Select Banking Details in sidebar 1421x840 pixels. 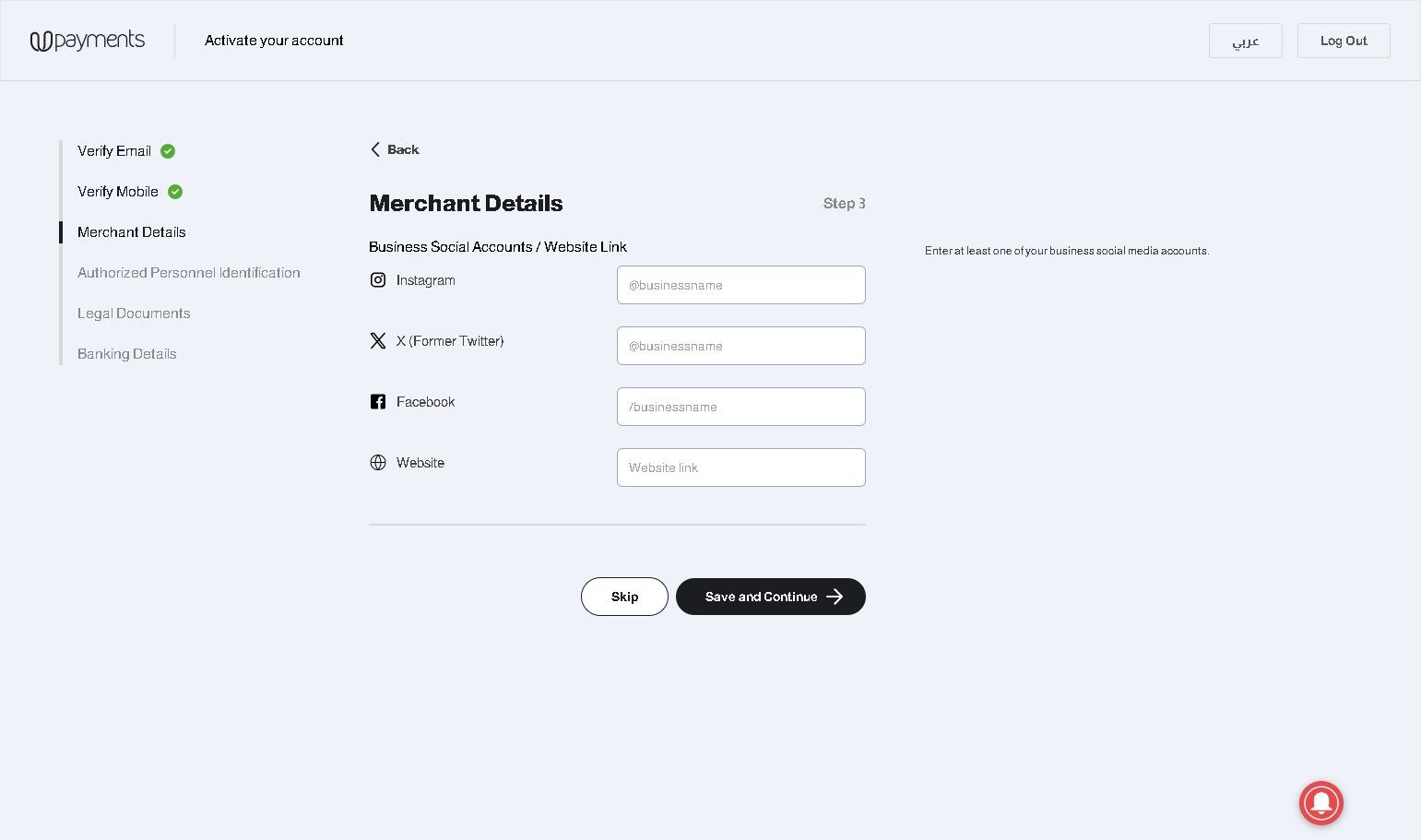point(127,354)
